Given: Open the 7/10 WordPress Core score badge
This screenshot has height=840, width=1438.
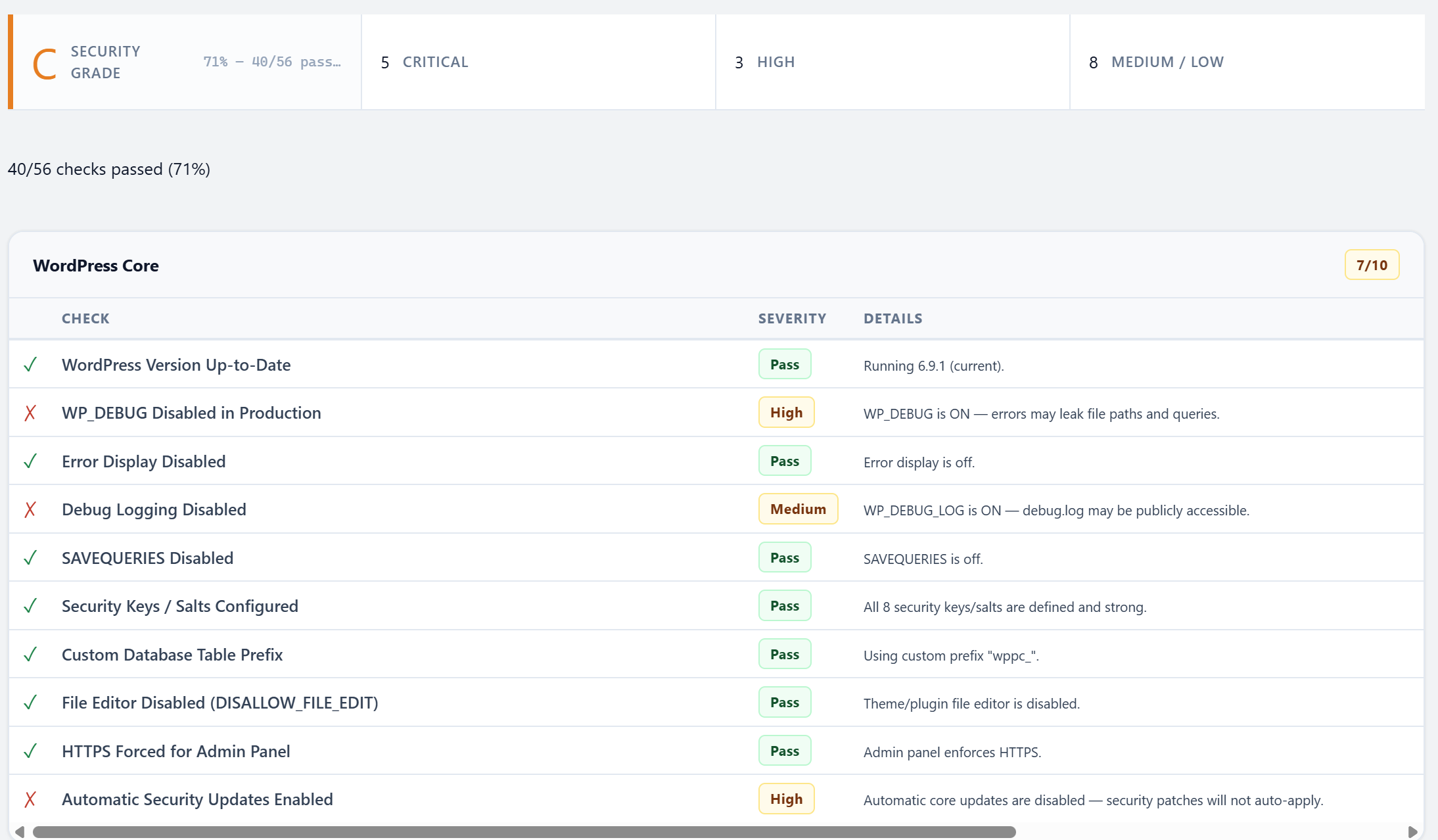Looking at the screenshot, I should pos(1372,265).
